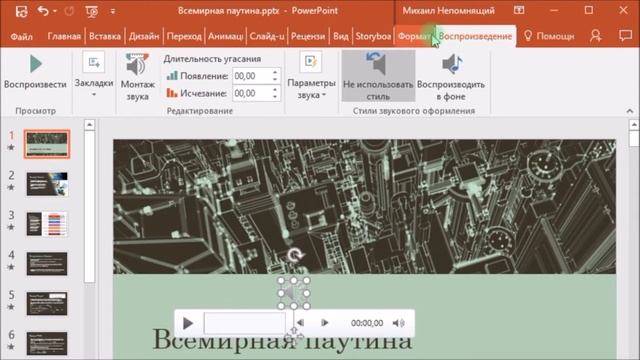
Task: Open ribbon display options icon
Action: pos(519,10)
